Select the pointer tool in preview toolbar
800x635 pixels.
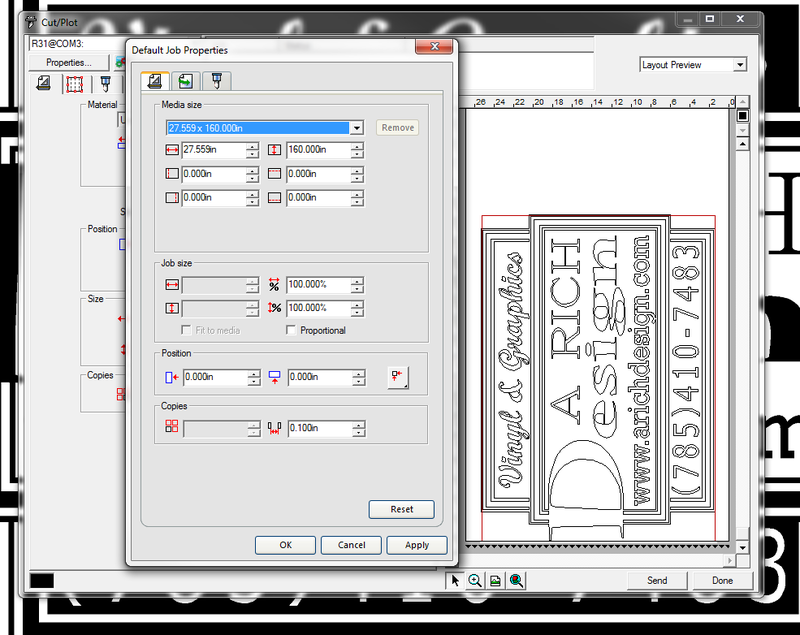[x=455, y=580]
